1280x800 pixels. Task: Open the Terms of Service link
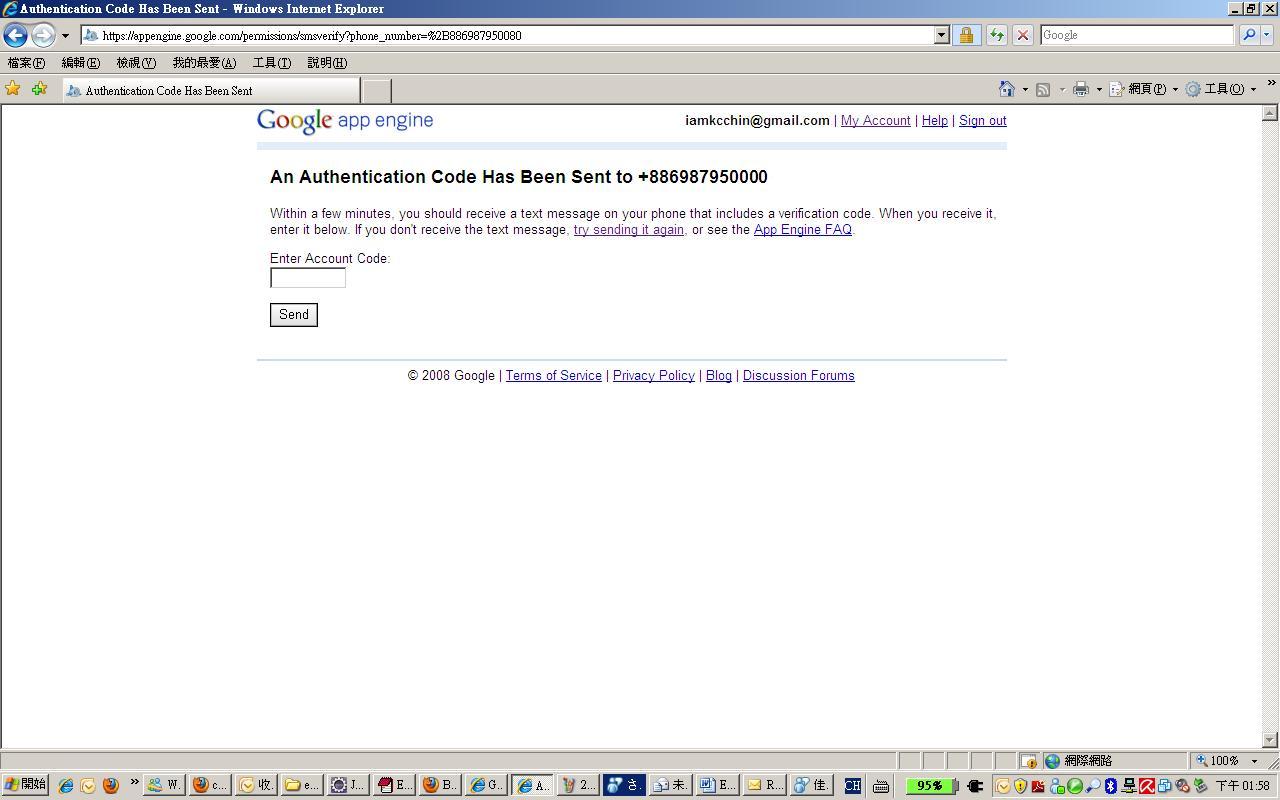tap(554, 376)
